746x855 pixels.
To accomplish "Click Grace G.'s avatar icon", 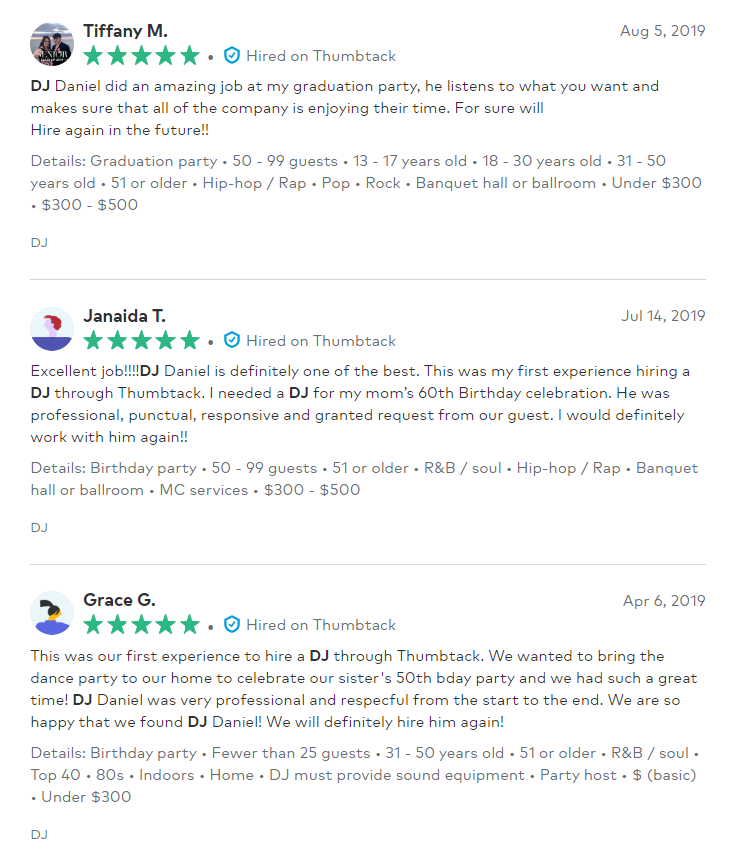I will pos(52,613).
